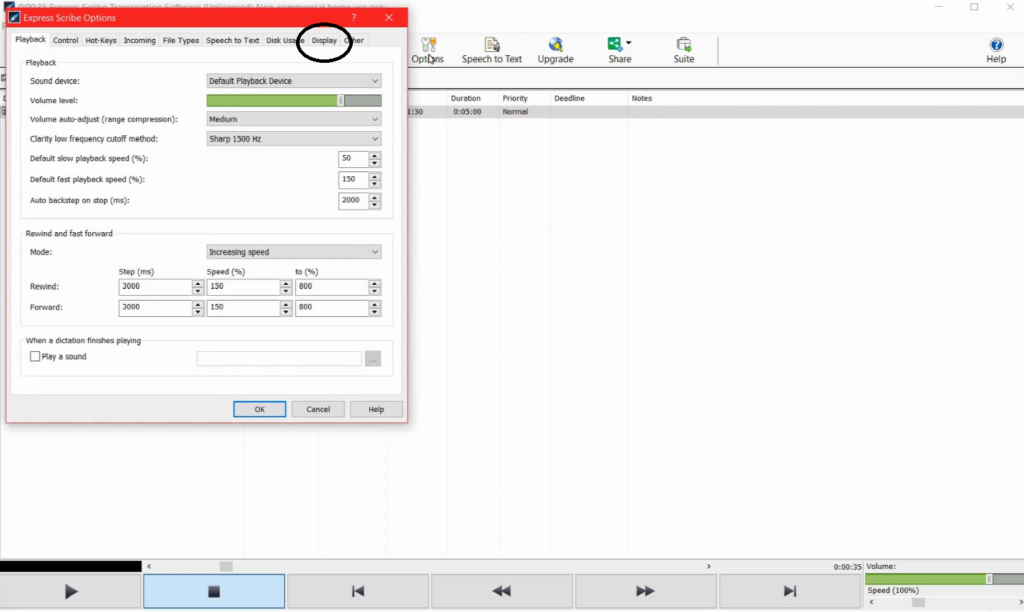Click the Forward speed input field

(x=244, y=308)
